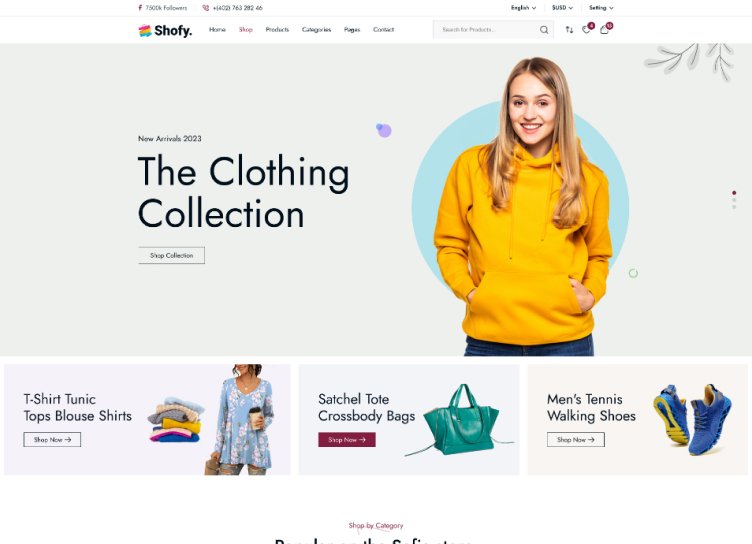The height and width of the screenshot is (544, 752).
Task: Click the Shop Collection button
Action: tap(172, 255)
